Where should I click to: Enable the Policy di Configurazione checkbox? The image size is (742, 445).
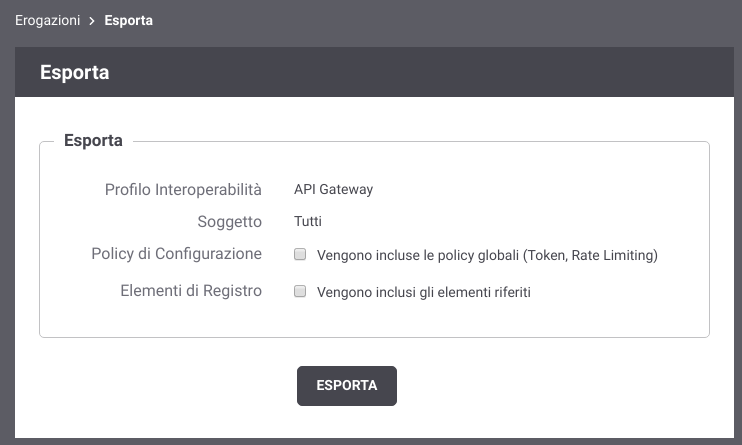tap(299, 255)
